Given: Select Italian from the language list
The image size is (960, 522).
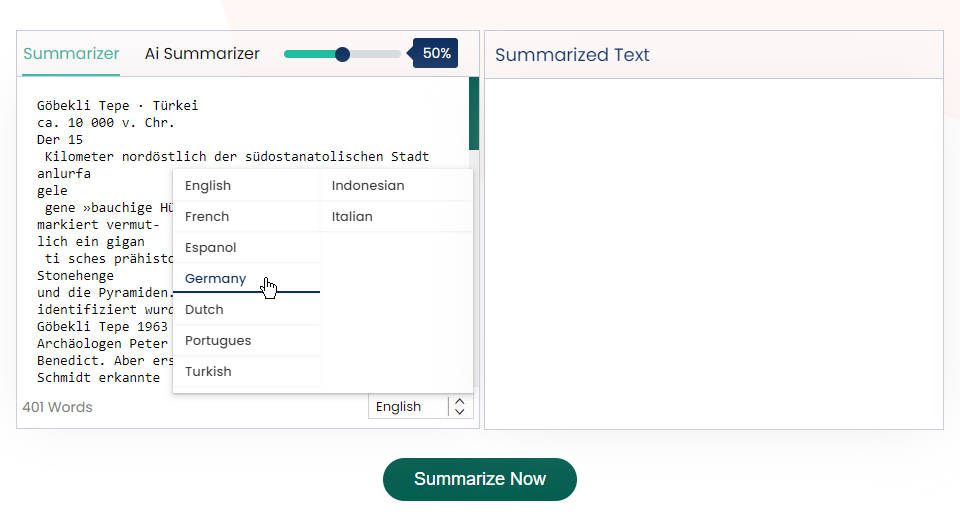Looking at the screenshot, I should (396, 217).
